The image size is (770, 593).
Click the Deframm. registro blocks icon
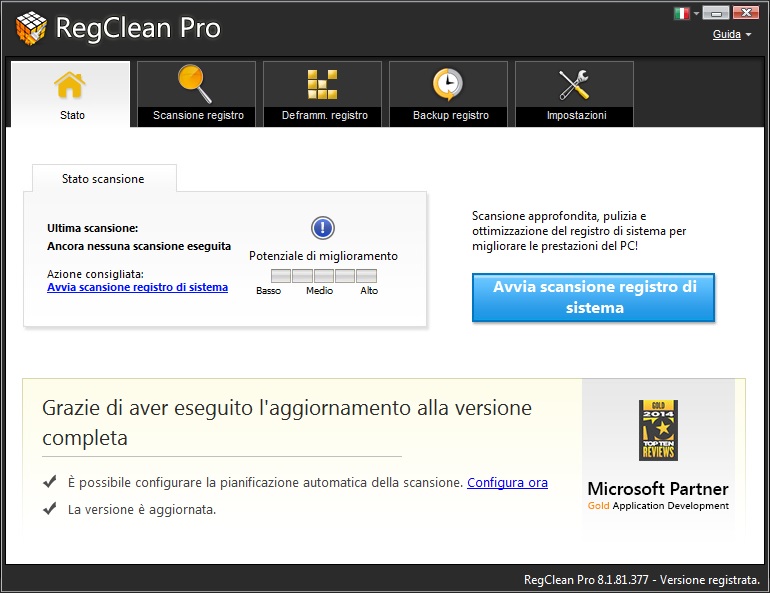click(322, 84)
